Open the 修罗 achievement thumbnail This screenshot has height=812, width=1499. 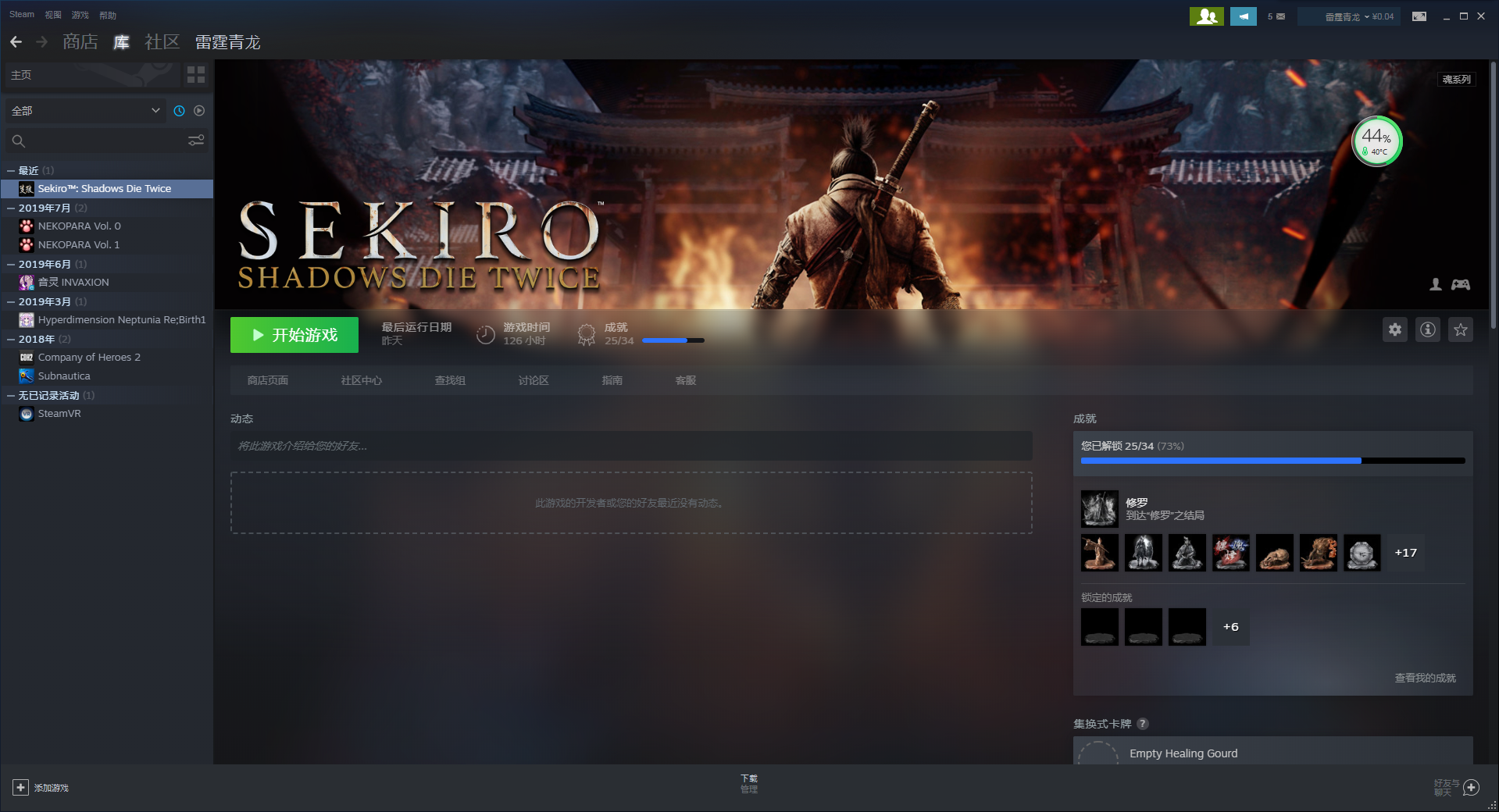(x=1100, y=509)
